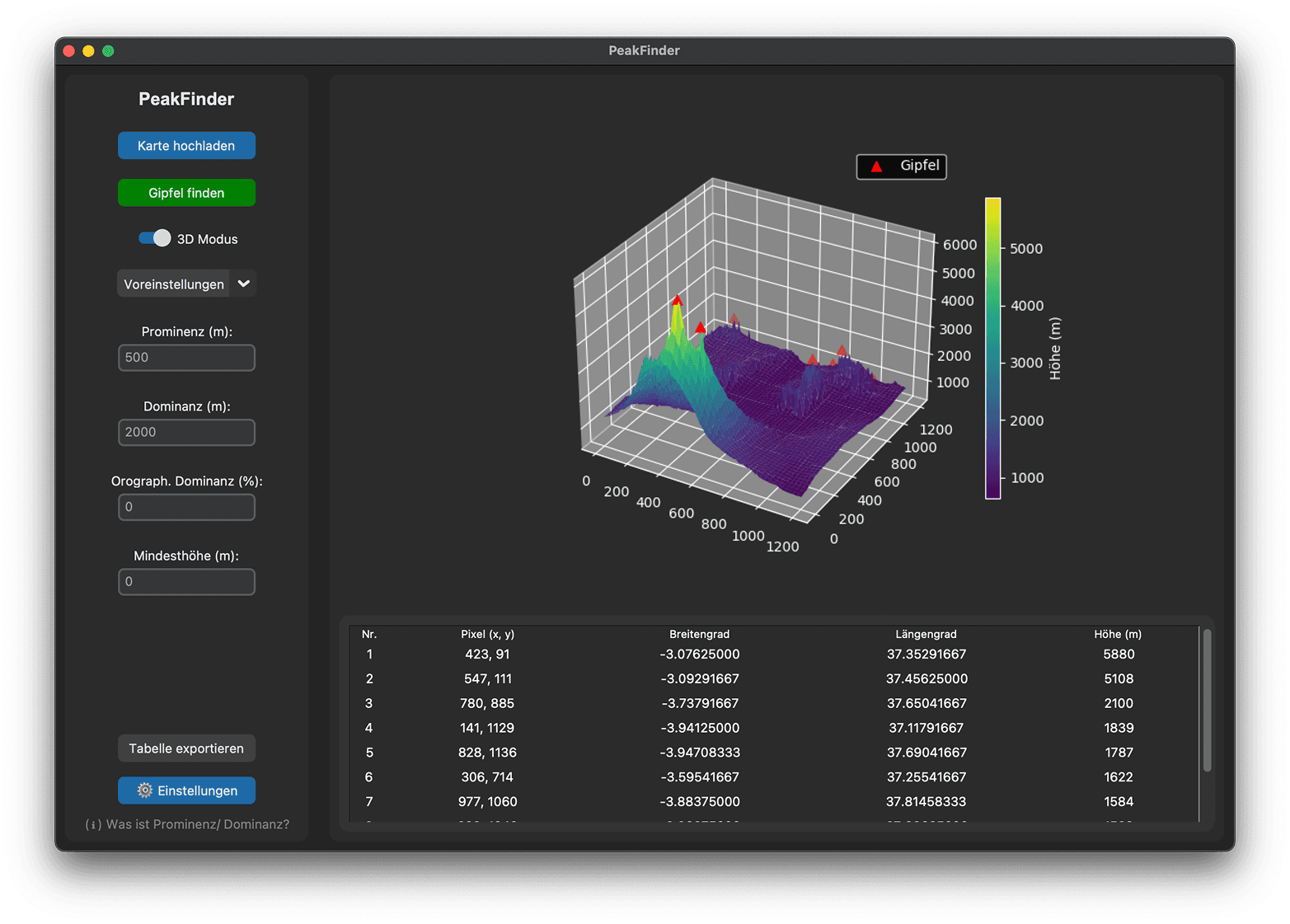Click the gear icon on Einstellungen button
The width and height of the screenshot is (1290, 924).
coord(144,790)
